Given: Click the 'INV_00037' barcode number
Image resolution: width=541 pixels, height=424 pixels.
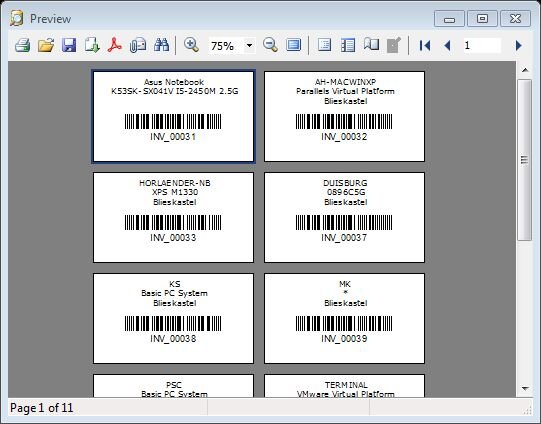Looking at the screenshot, I should pos(344,238).
